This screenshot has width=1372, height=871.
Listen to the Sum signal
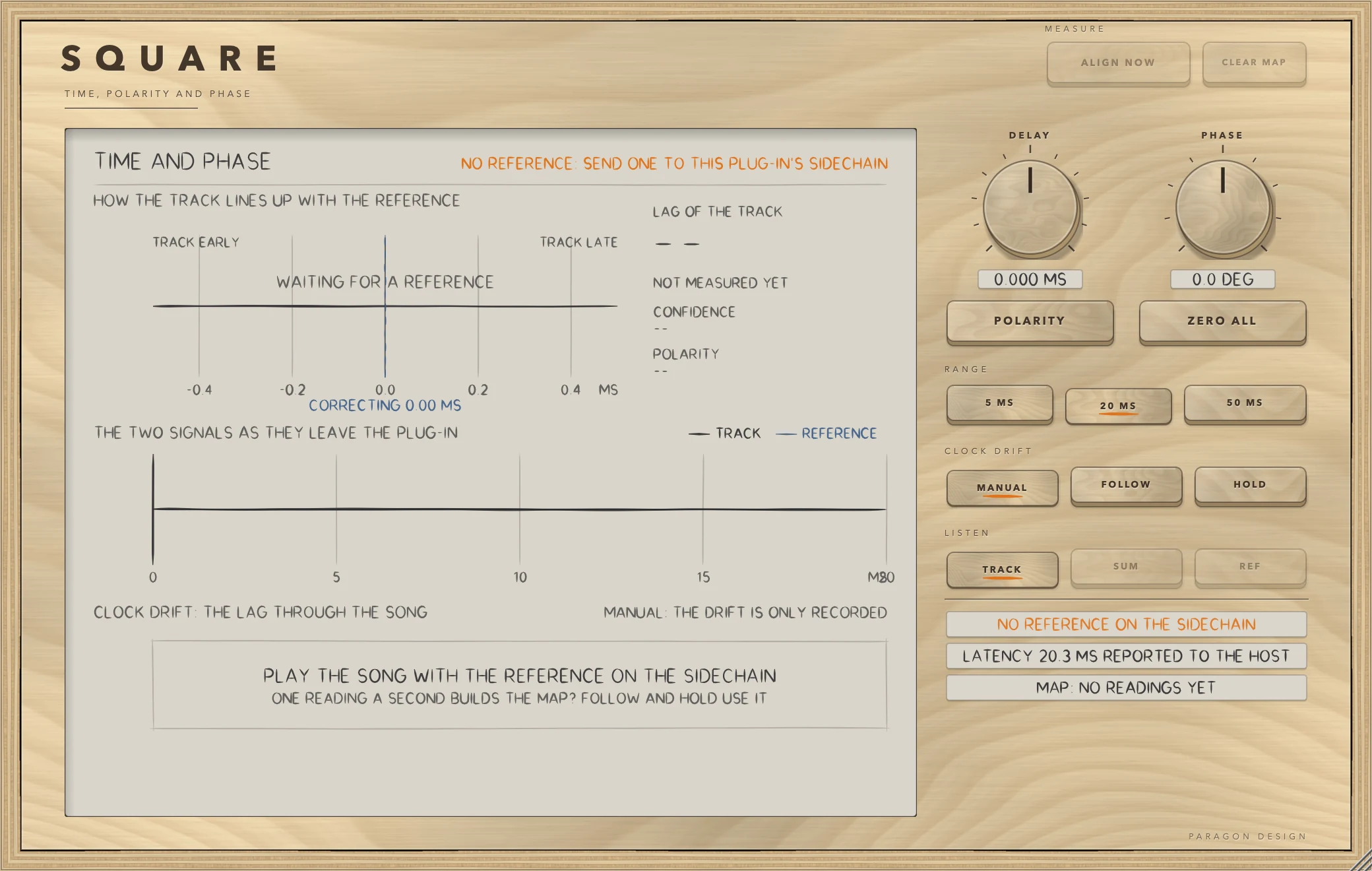pyautogui.click(x=1127, y=567)
